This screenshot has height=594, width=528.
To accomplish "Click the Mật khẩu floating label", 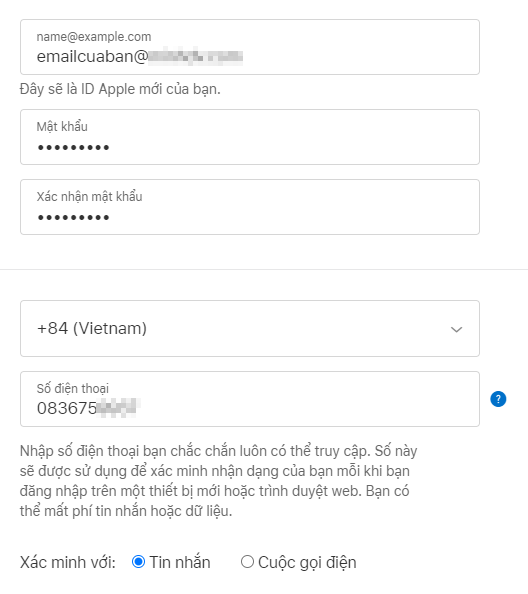I will (x=62, y=127).
